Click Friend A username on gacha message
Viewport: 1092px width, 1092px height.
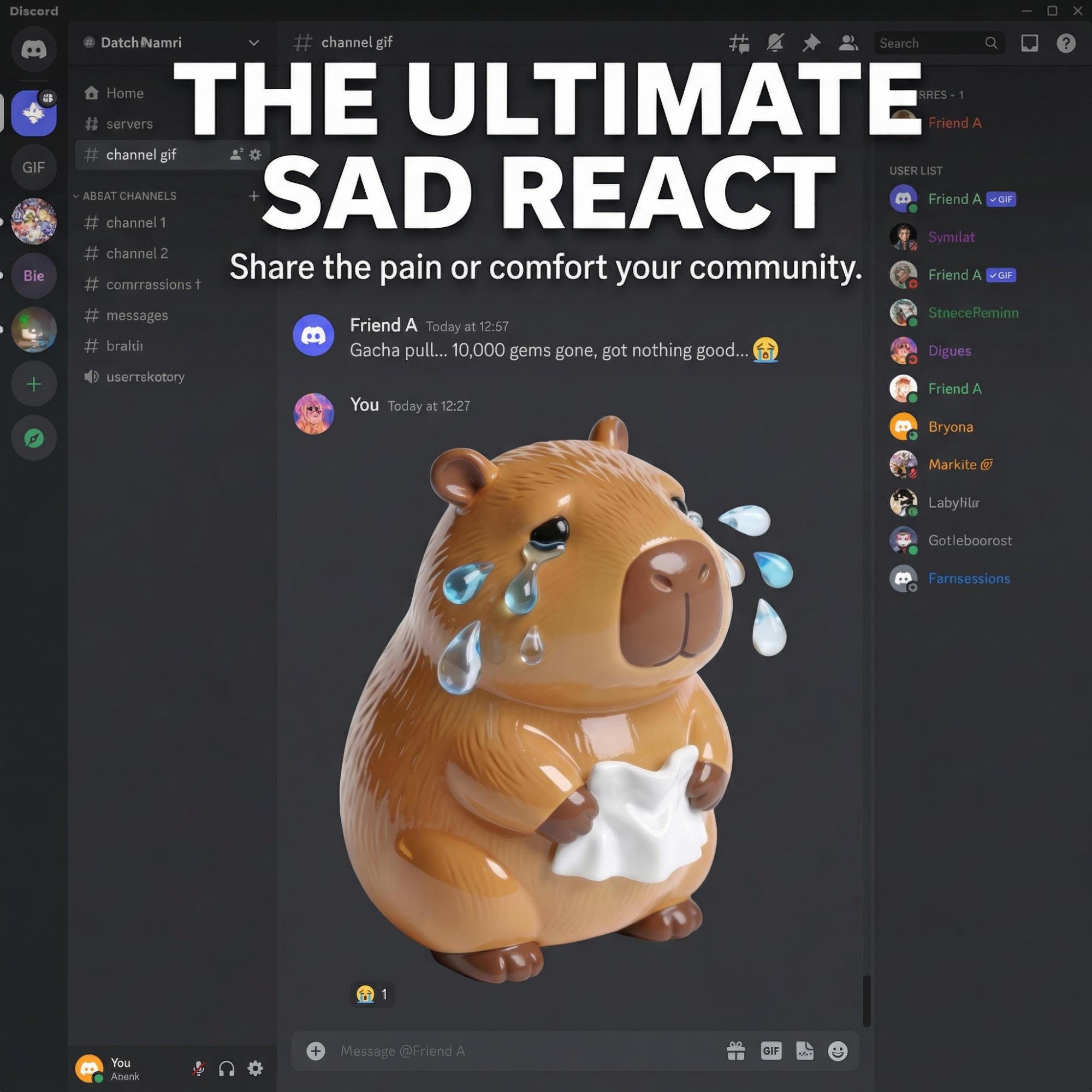tap(383, 325)
